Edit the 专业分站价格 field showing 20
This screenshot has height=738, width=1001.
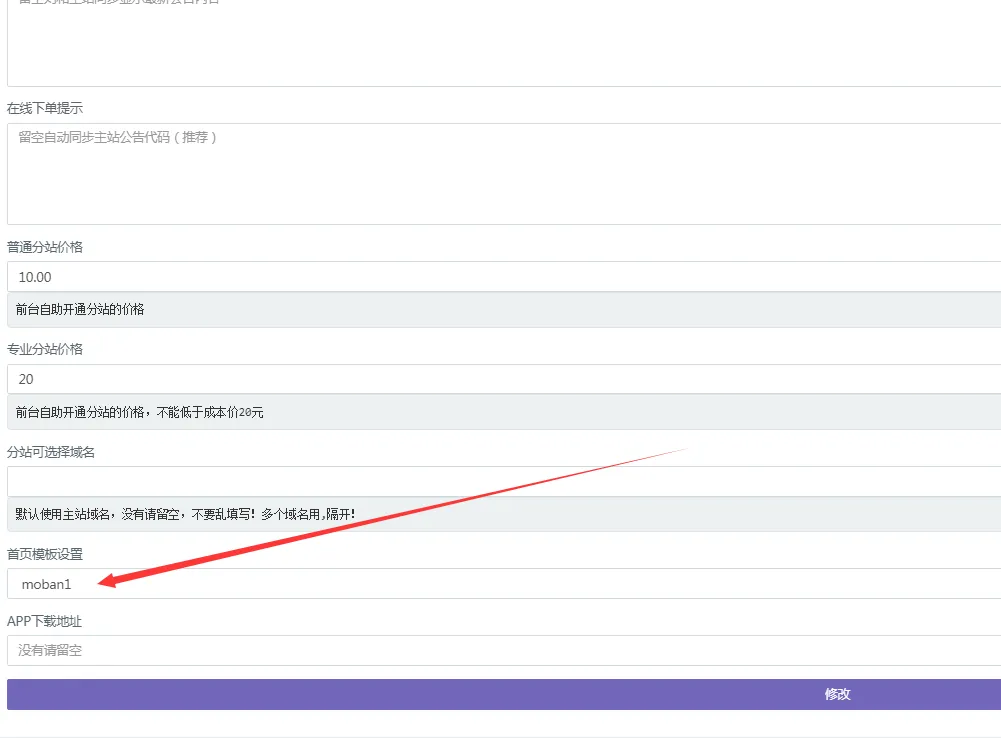point(500,380)
